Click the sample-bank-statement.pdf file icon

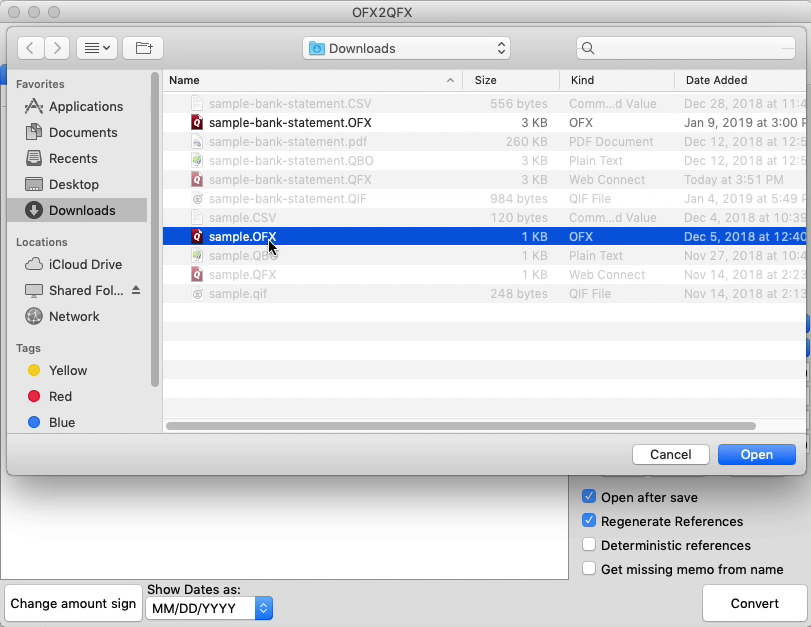pyautogui.click(x=197, y=141)
